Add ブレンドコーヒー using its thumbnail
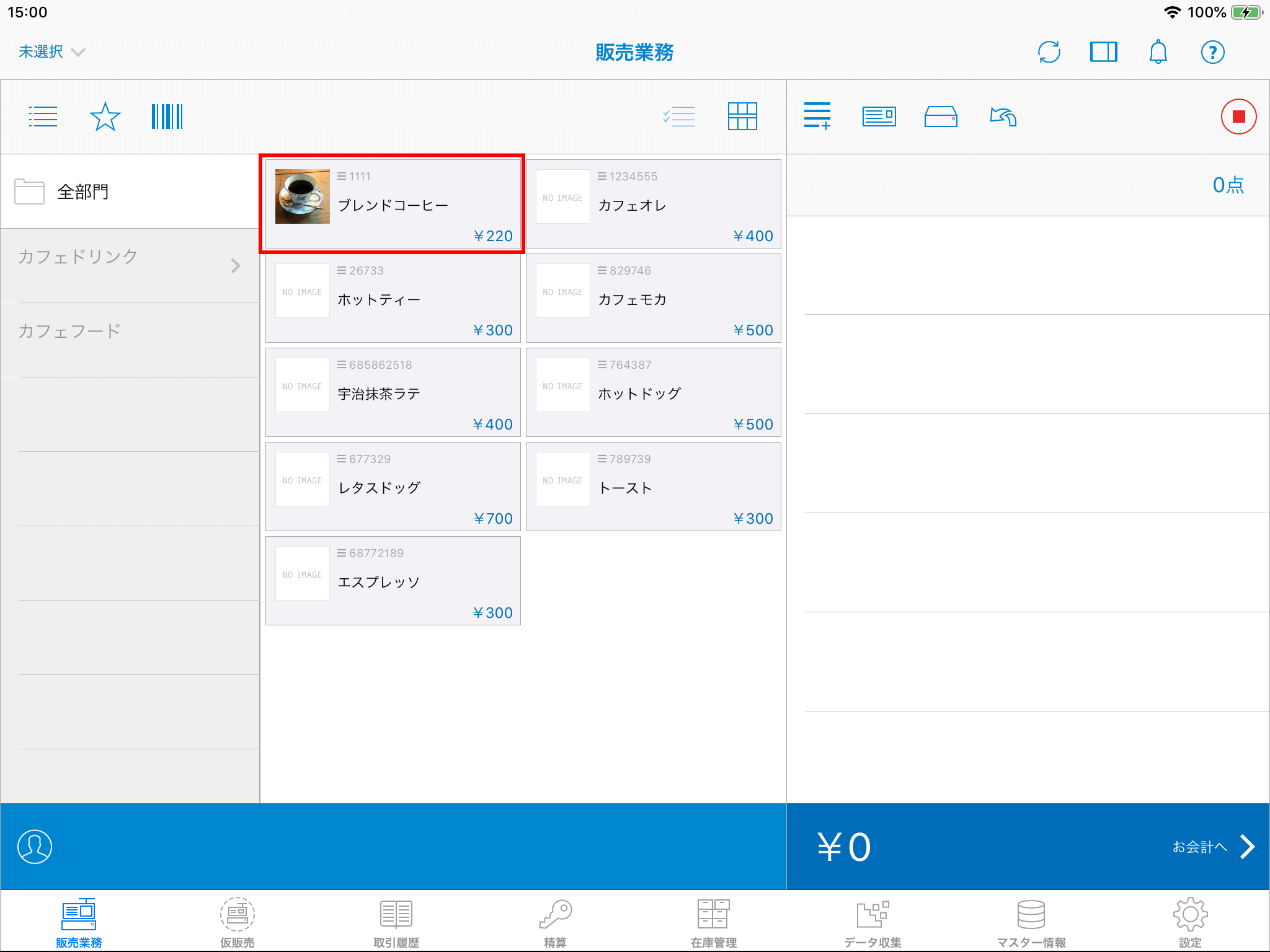This screenshot has height=952, width=1270. pyautogui.click(x=303, y=197)
